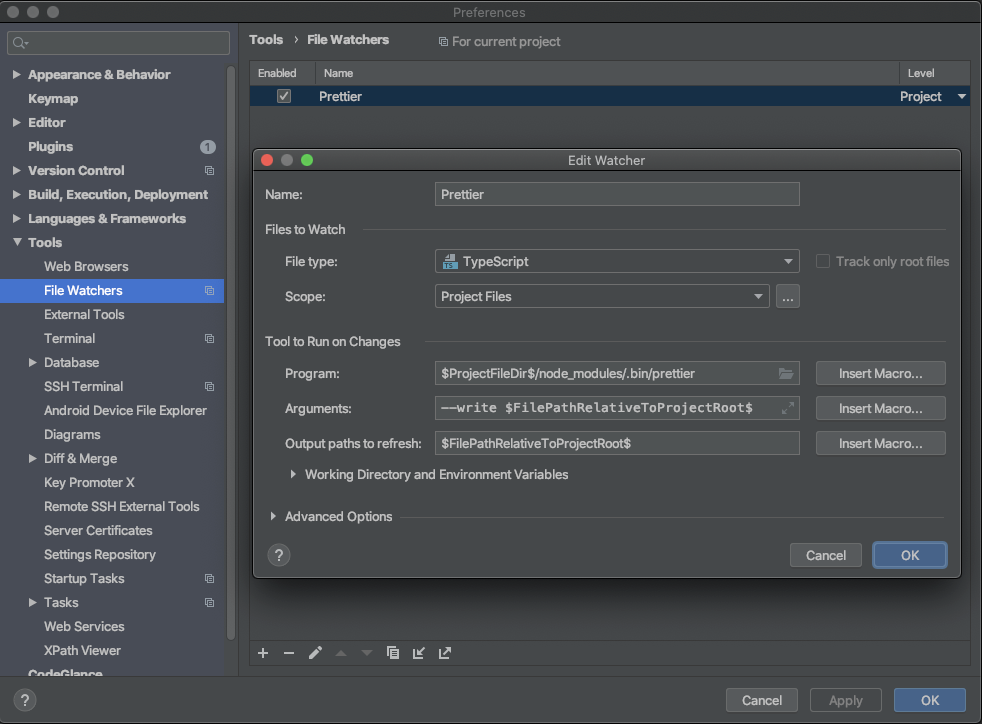Expand the Tasks tree node arrow
This screenshot has width=982, height=724.
(33, 602)
